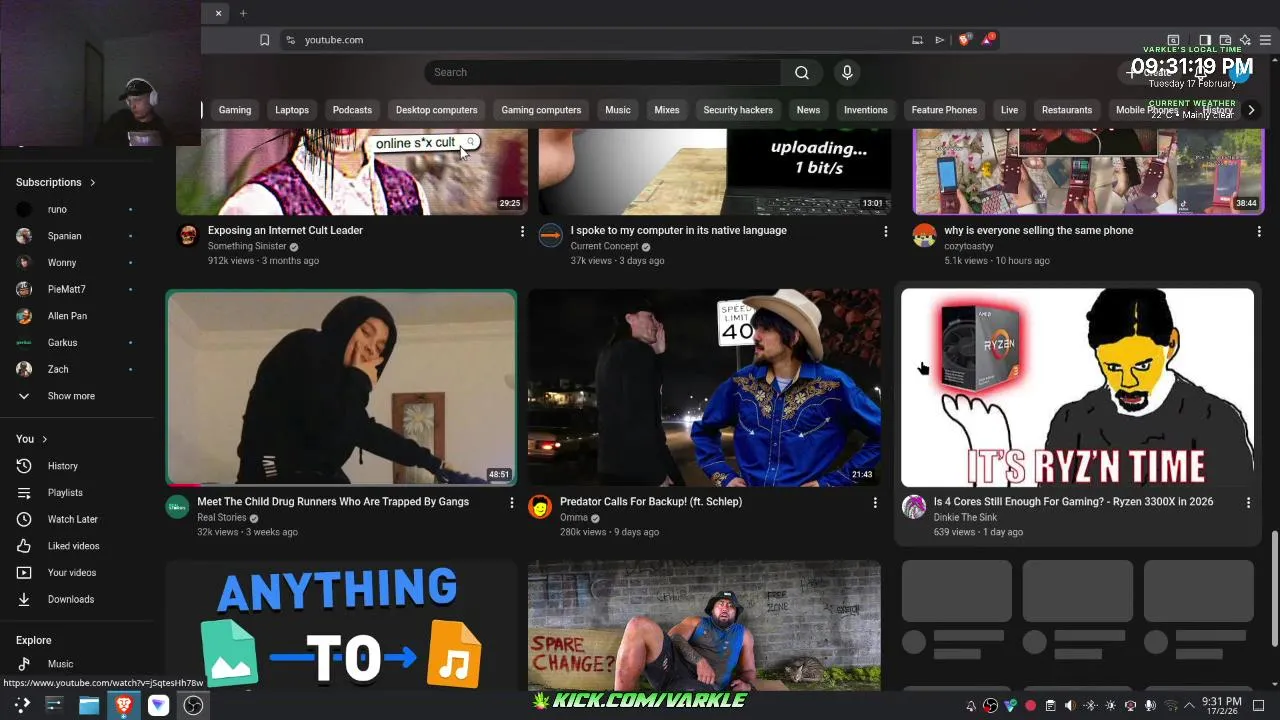Screen dimensions: 1280x720
Task: Select the Security hackers chip
Action: pos(738,110)
